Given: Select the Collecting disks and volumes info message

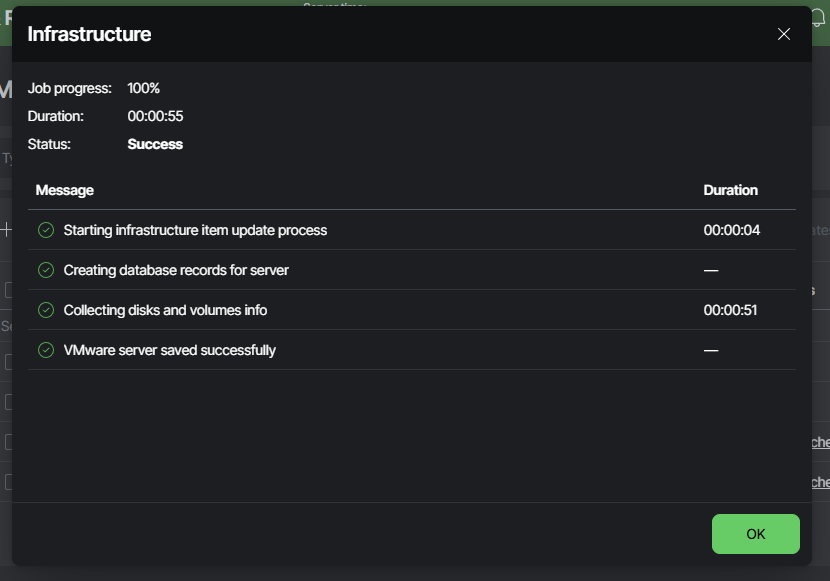Looking at the screenshot, I should pyautogui.click(x=165, y=310).
